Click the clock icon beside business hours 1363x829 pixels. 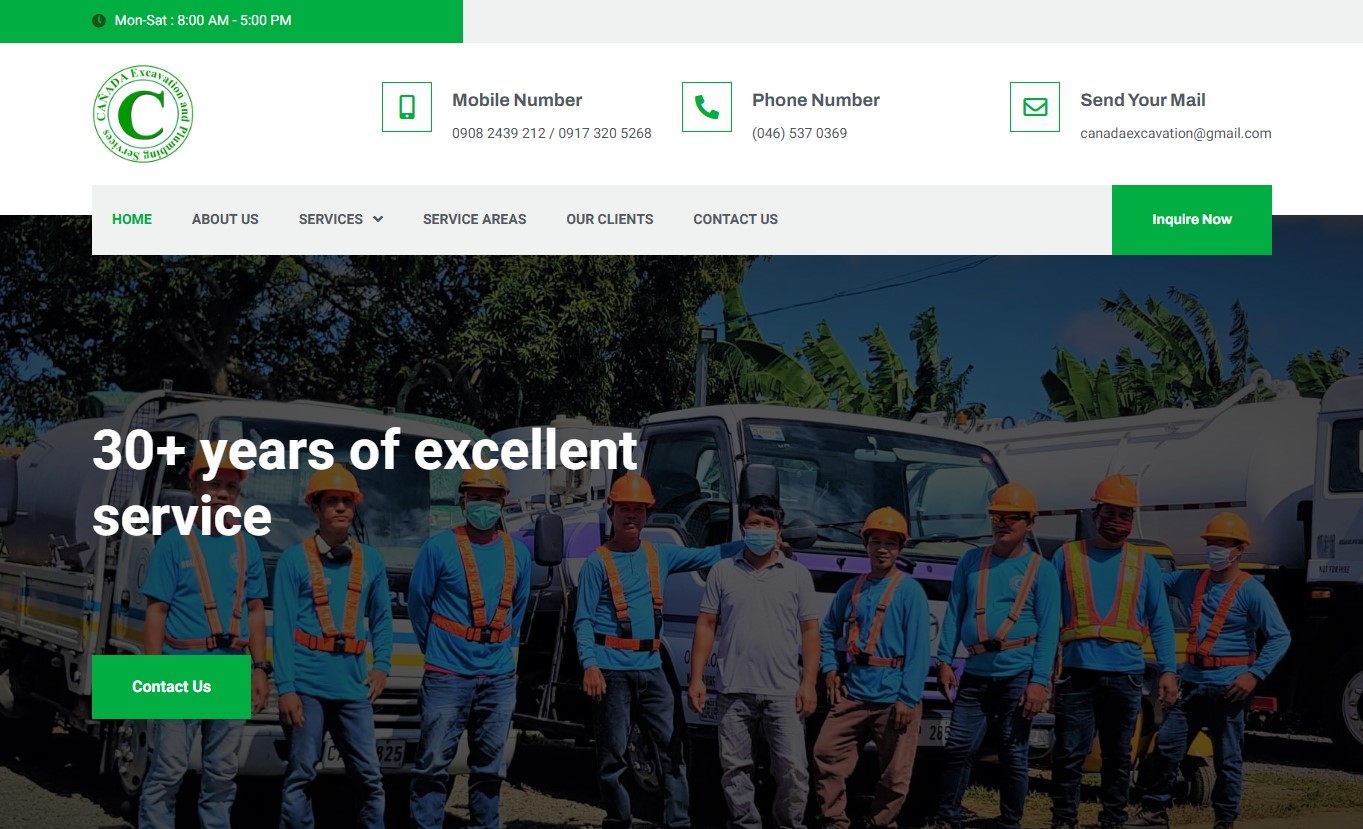tap(99, 20)
